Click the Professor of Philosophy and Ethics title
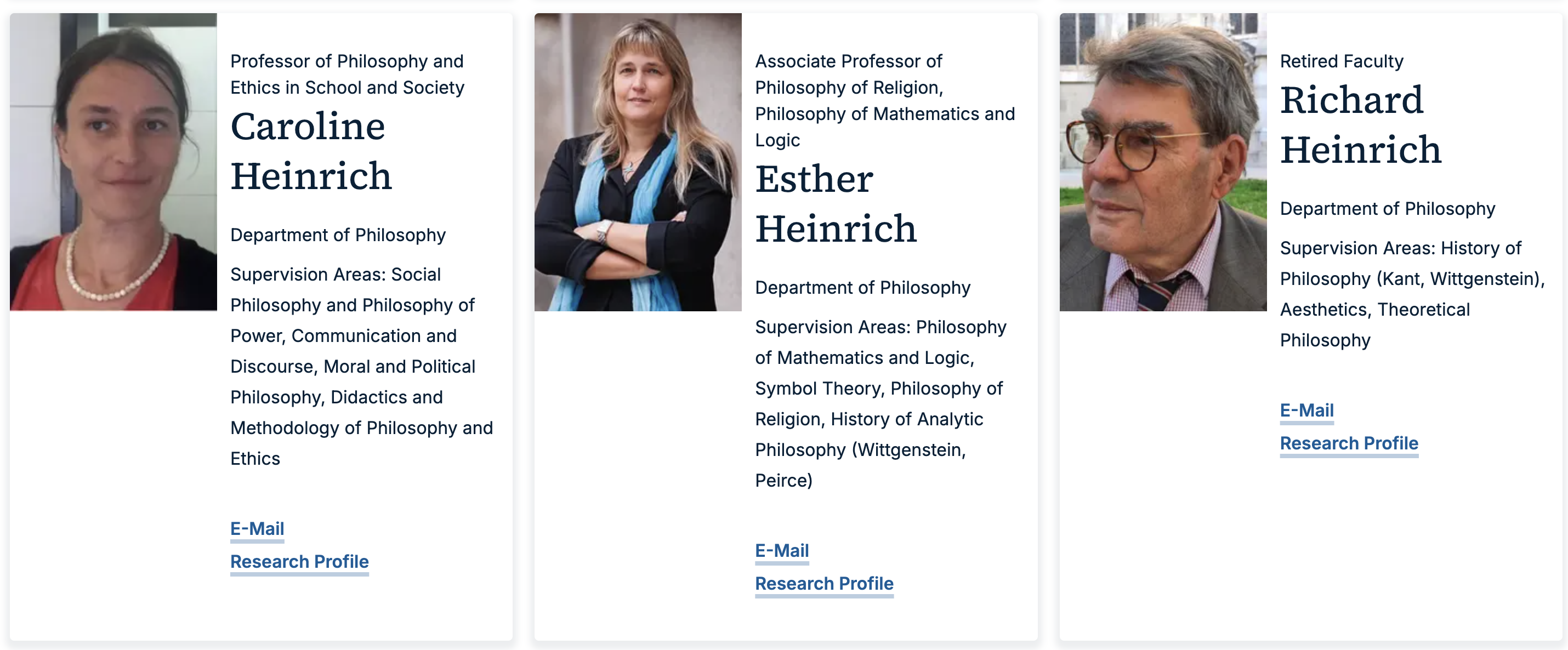 347,74
